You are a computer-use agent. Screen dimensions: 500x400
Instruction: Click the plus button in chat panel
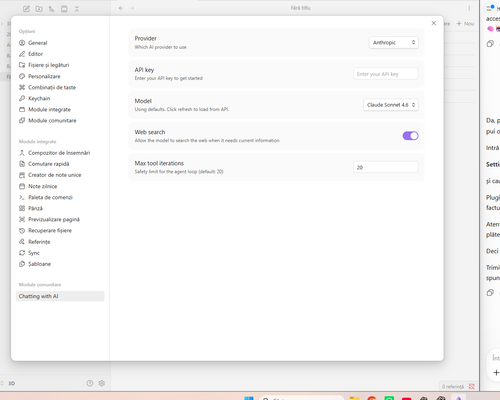(496, 373)
